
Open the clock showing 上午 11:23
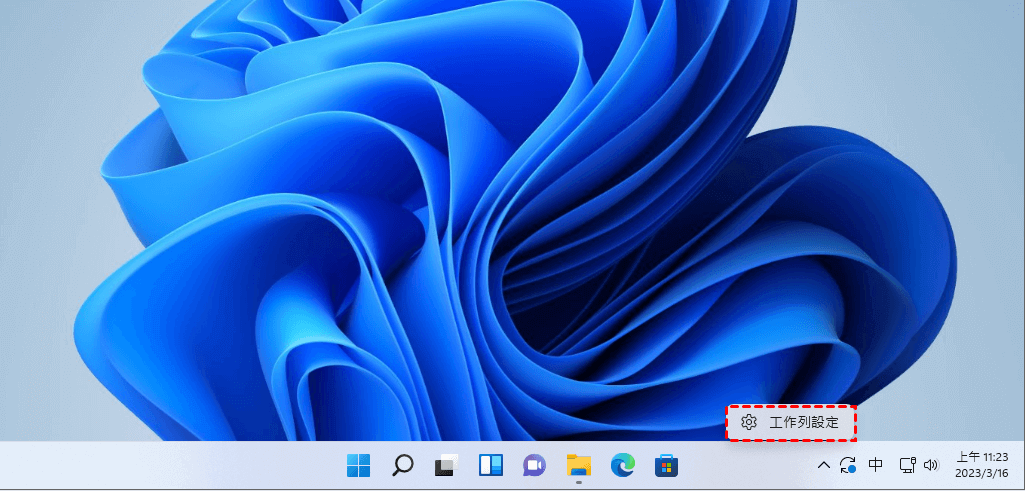click(982, 457)
